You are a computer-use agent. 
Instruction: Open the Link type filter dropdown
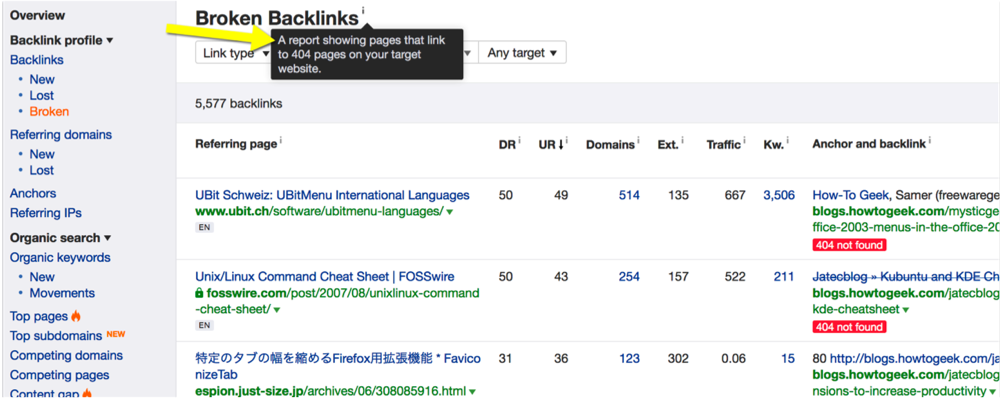pyautogui.click(x=233, y=53)
